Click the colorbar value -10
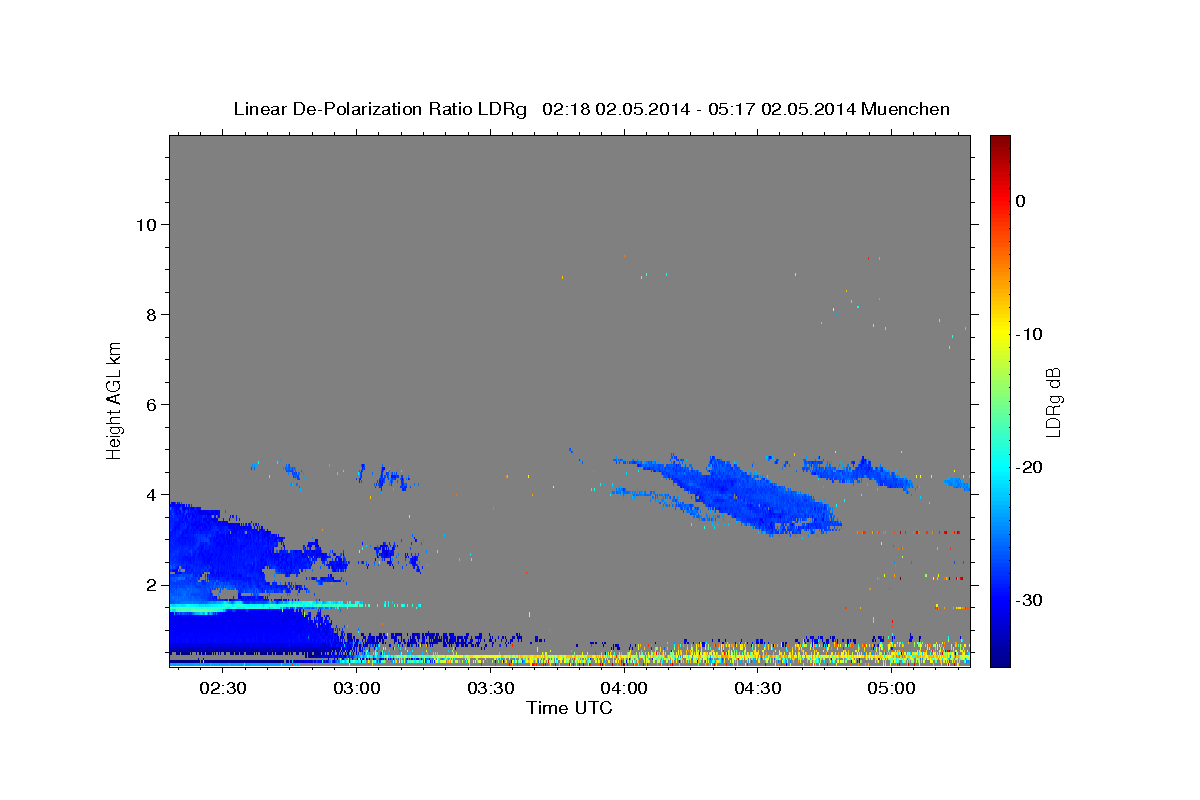Viewport: 1200px width, 800px height. tap(1030, 334)
